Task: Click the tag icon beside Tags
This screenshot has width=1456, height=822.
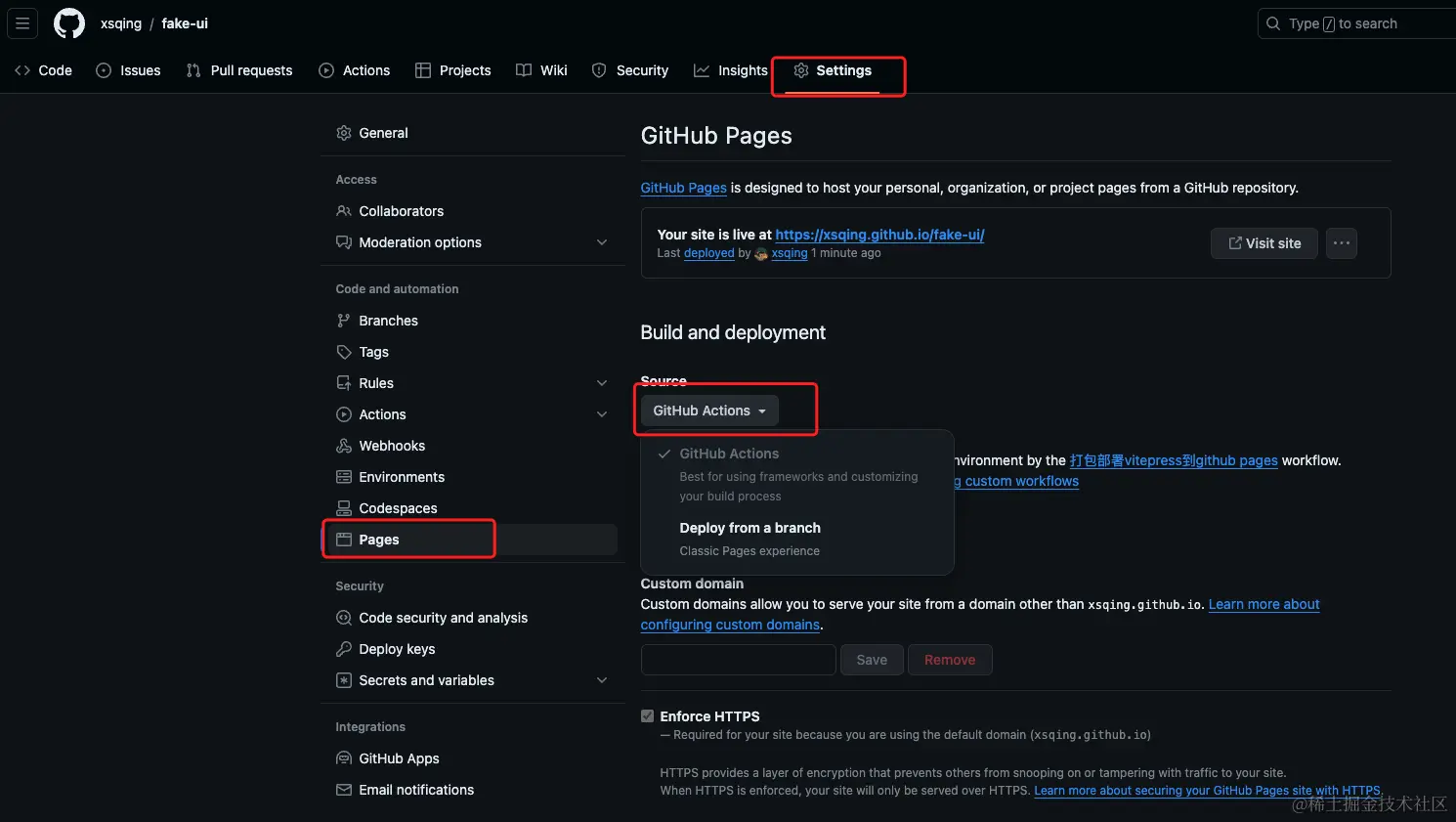Action: point(344,352)
